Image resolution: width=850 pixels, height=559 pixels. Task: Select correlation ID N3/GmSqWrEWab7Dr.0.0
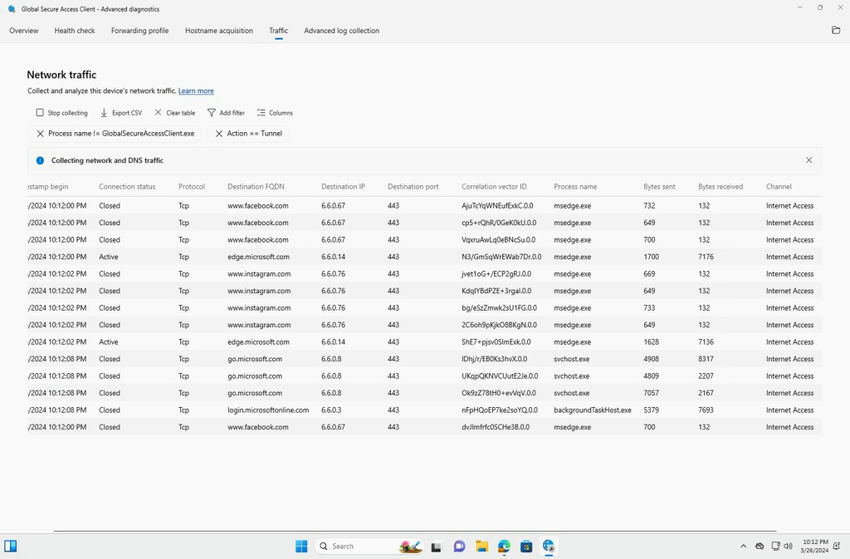(501, 256)
